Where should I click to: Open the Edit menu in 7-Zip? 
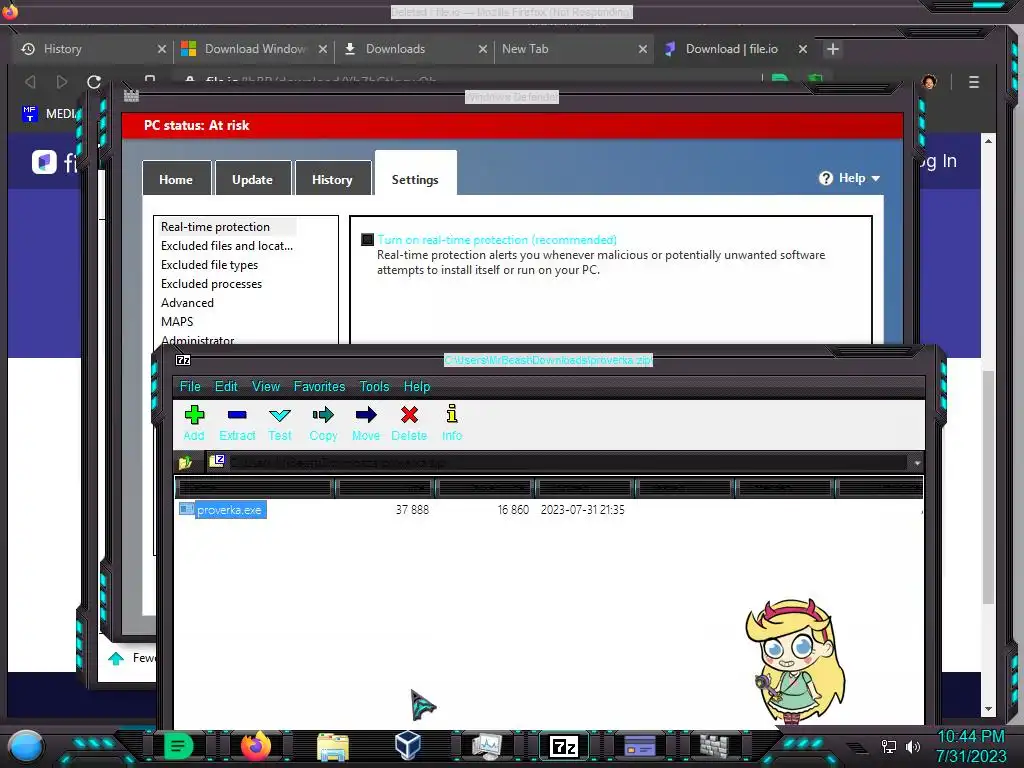pyautogui.click(x=226, y=387)
